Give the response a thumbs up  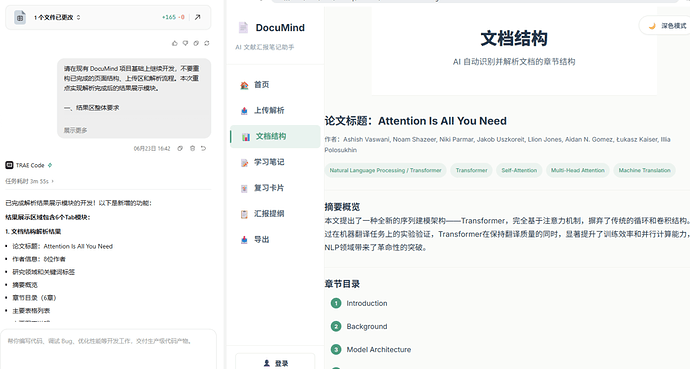175,43
